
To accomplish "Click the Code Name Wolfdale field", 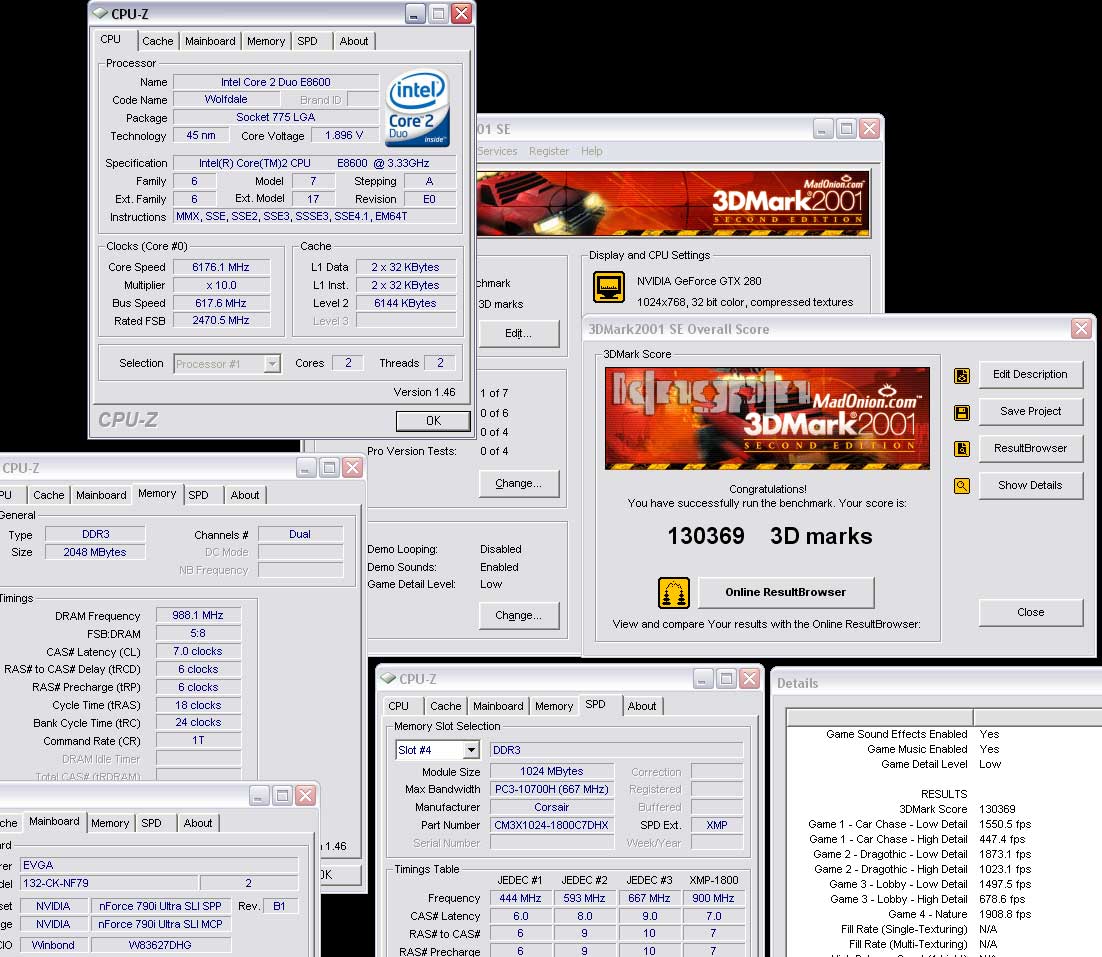I will click(x=226, y=100).
